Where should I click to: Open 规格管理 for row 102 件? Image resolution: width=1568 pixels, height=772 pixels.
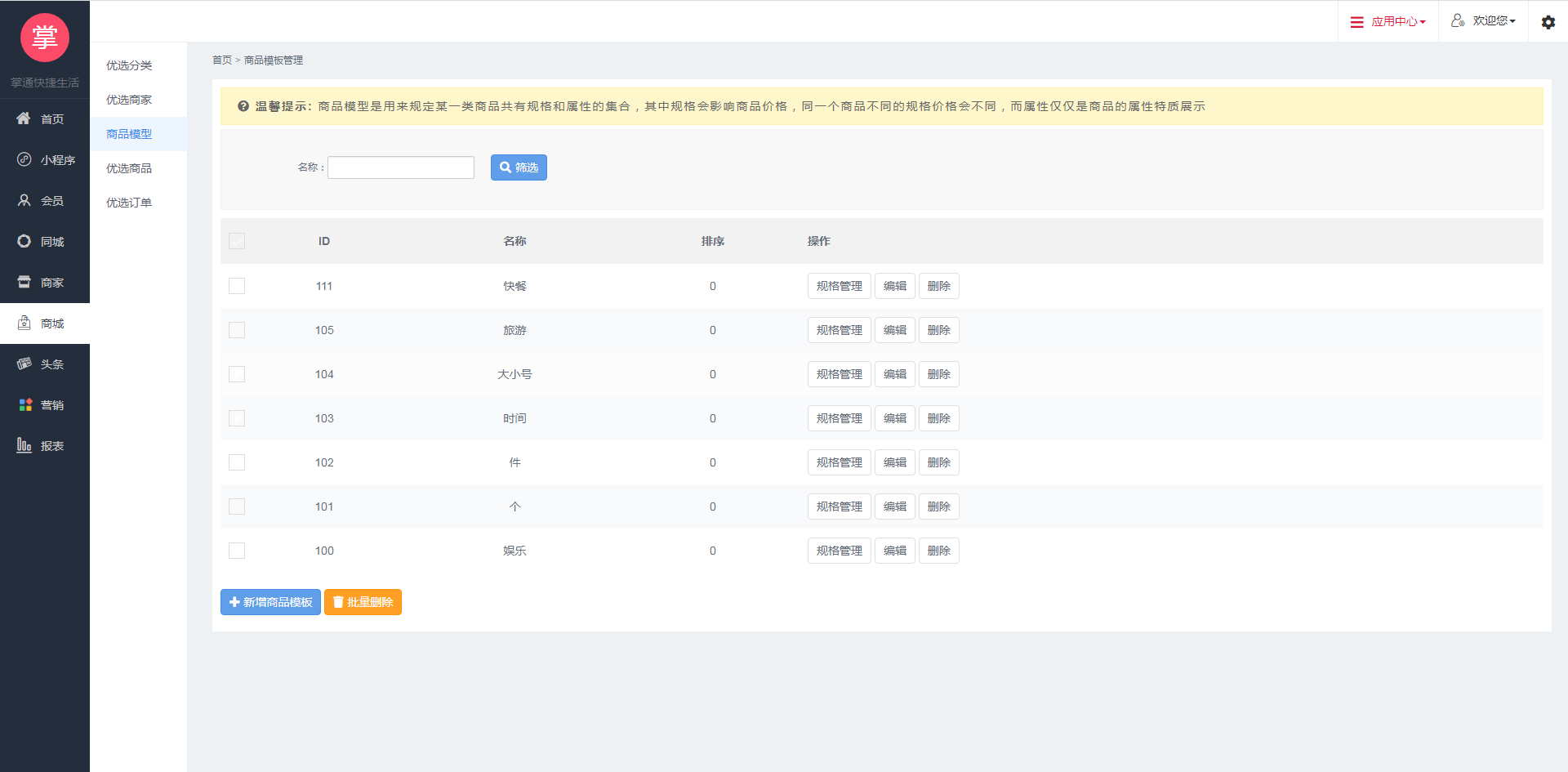pyautogui.click(x=839, y=462)
